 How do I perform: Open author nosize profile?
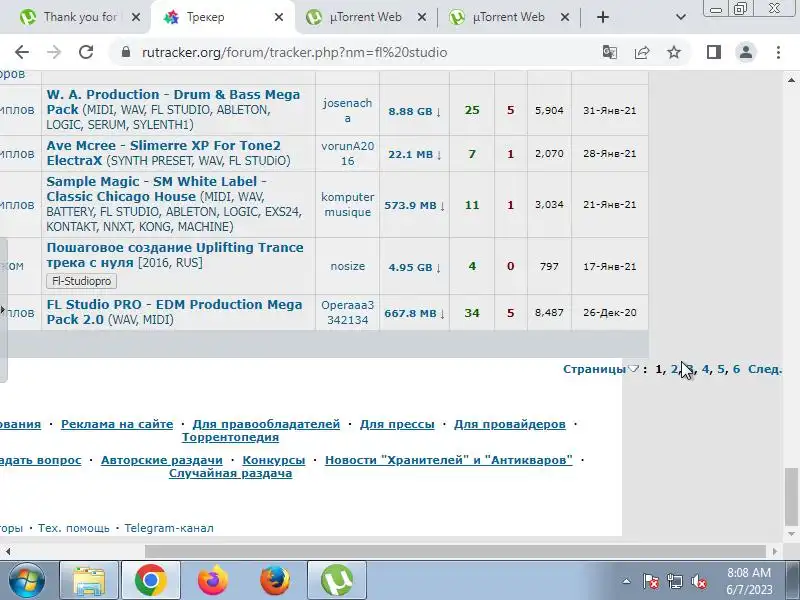[347, 266]
